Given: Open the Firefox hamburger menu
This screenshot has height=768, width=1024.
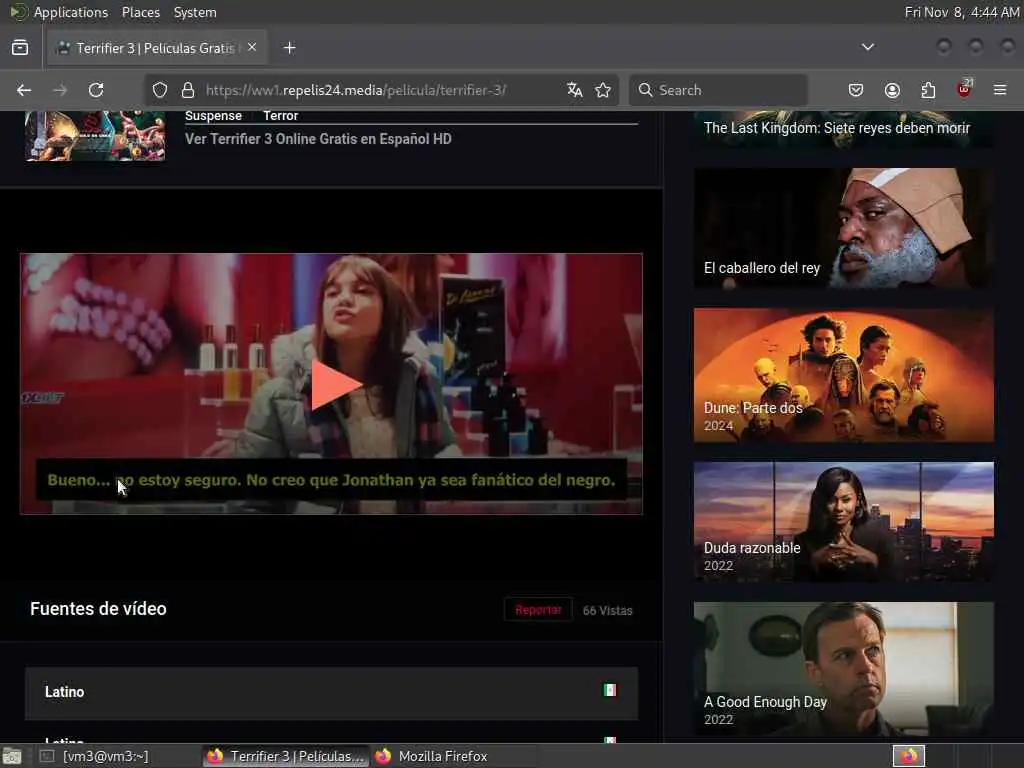Looking at the screenshot, I should tap(1000, 90).
